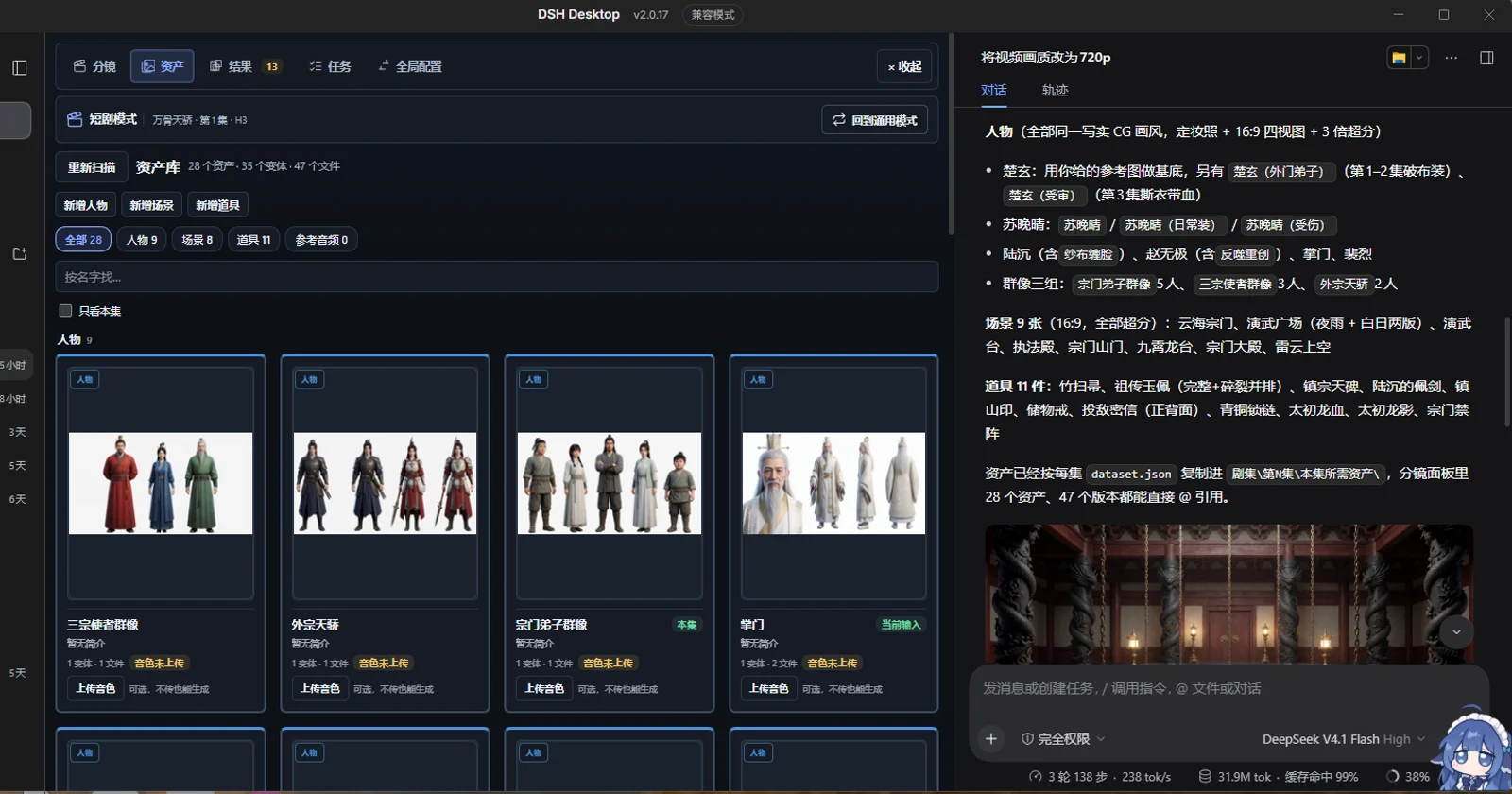This screenshot has height=794, width=1512.
Task: Click the 当前输入 badge on the 掌门 card
Action: click(x=901, y=625)
